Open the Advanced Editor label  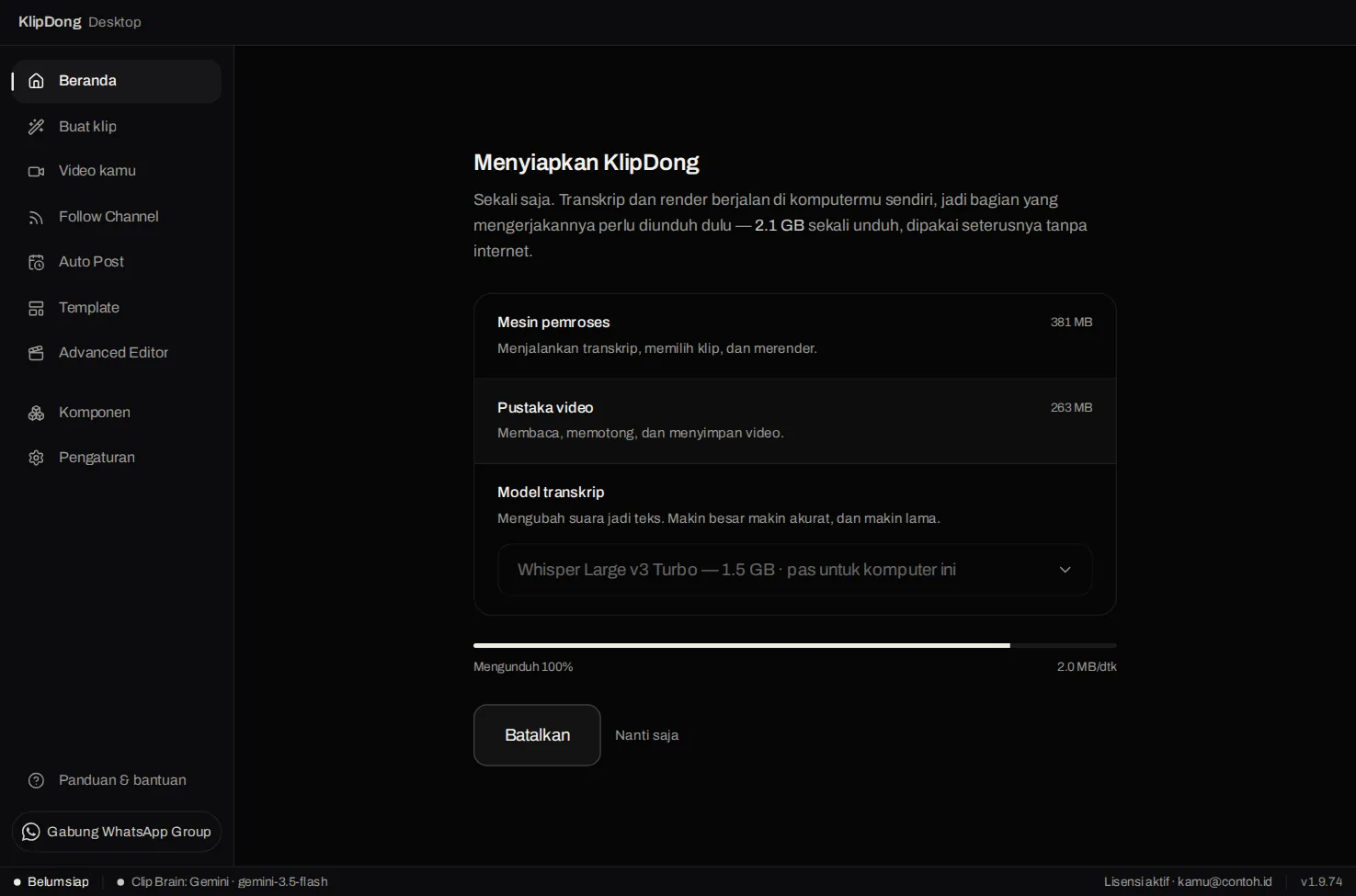click(x=113, y=353)
